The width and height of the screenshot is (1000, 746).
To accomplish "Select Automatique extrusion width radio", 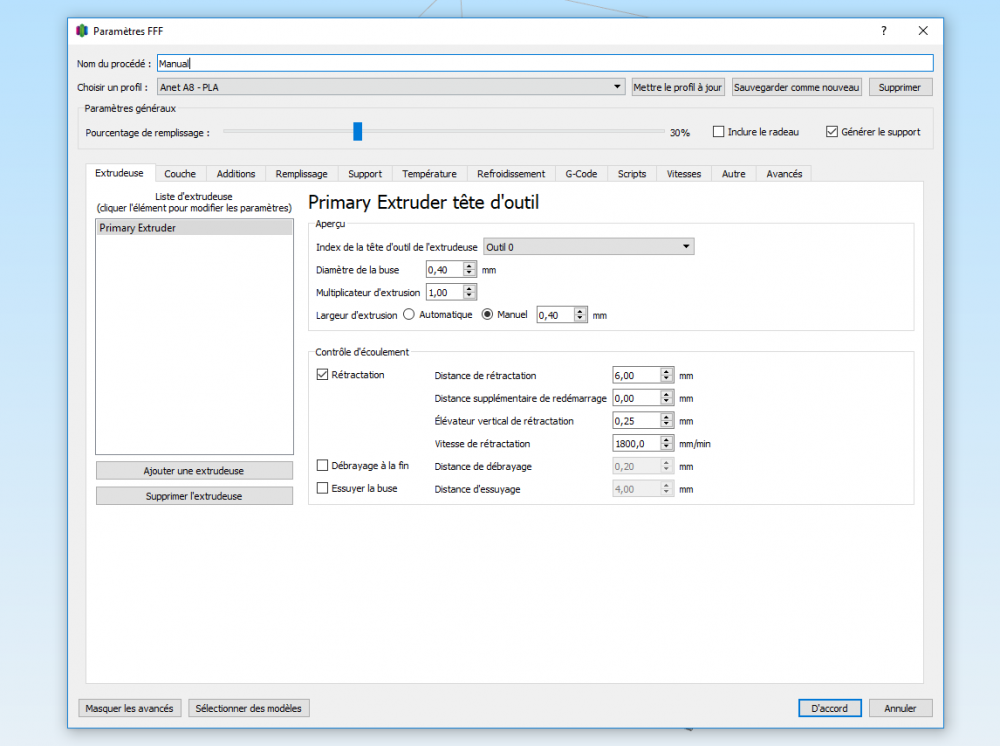I will coord(409,314).
